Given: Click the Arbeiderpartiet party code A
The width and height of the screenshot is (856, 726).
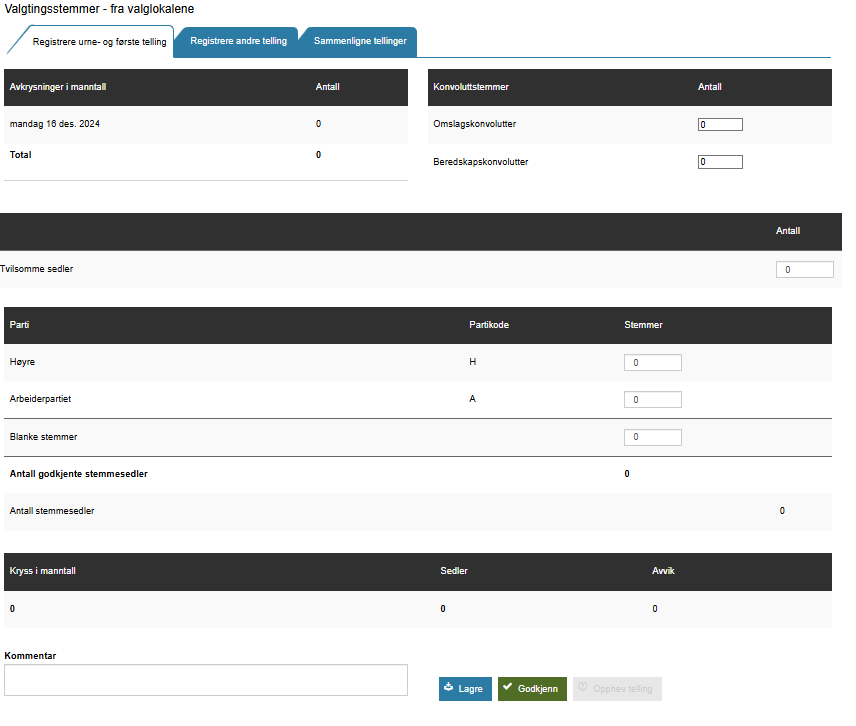Looking at the screenshot, I should tap(472, 399).
